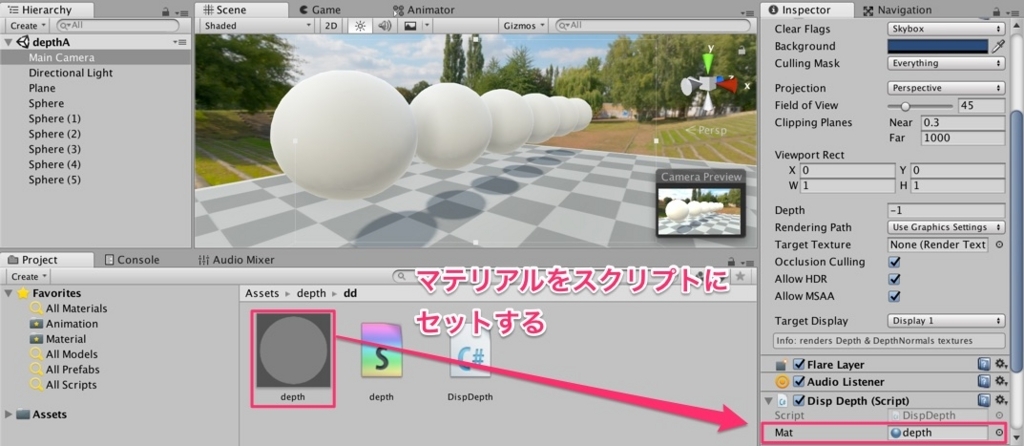Image resolution: width=1024 pixels, height=446 pixels.
Task: Switch to the Audio Mixer tab
Action: click(x=236, y=260)
